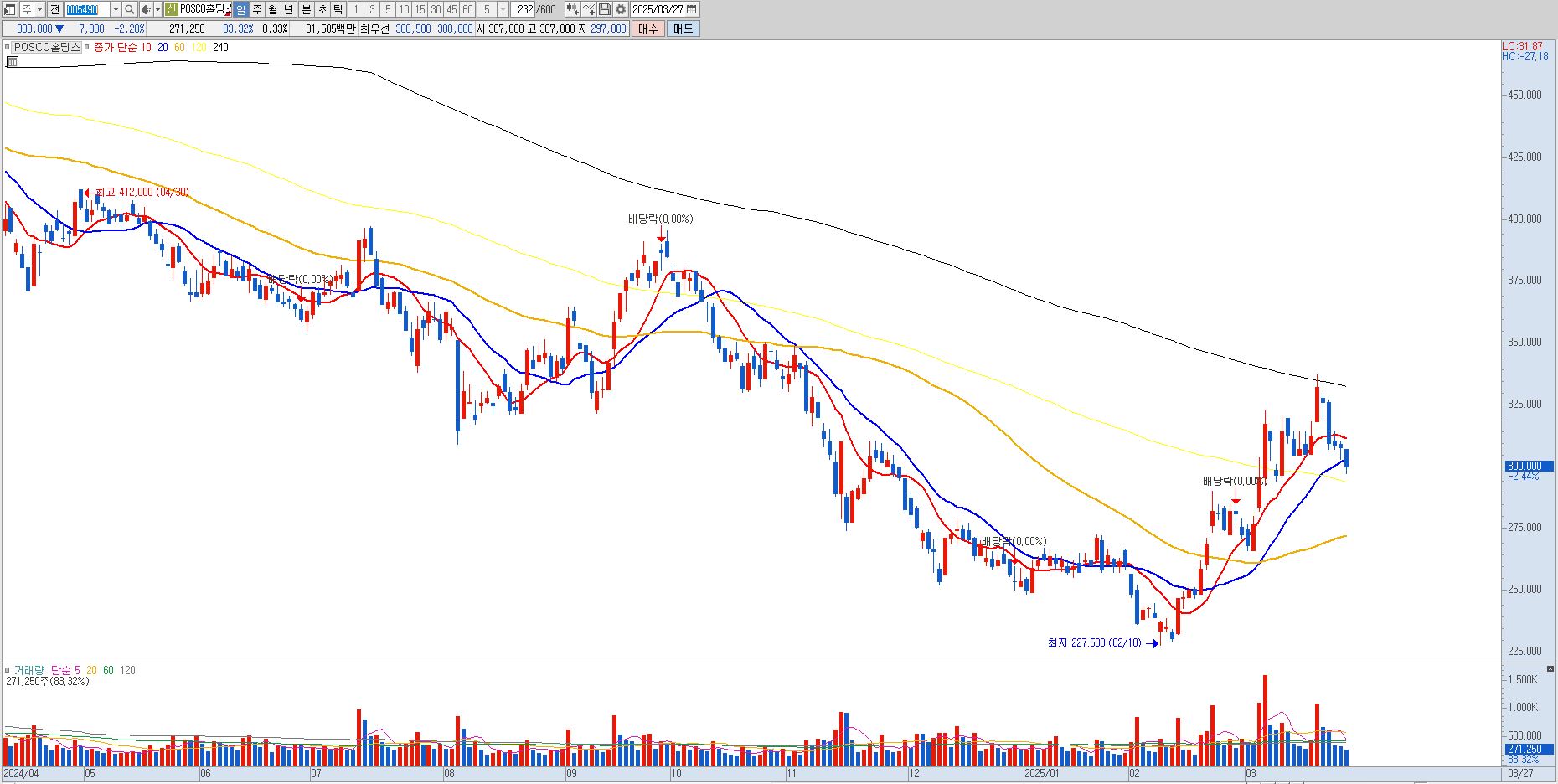
Task: Click the 2025/03/27 date field
Action: click(x=657, y=9)
